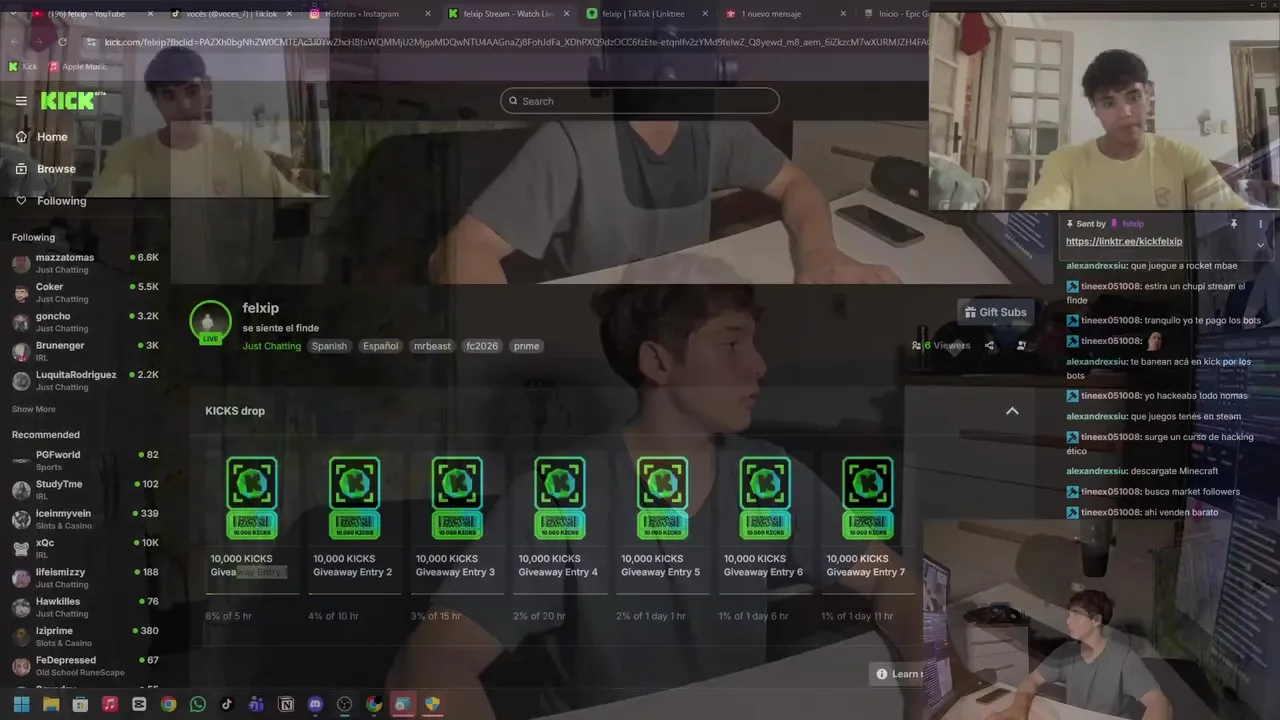Open Iziprime recommended channel
Image resolution: width=1280 pixels, height=720 pixels.
(x=85, y=637)
